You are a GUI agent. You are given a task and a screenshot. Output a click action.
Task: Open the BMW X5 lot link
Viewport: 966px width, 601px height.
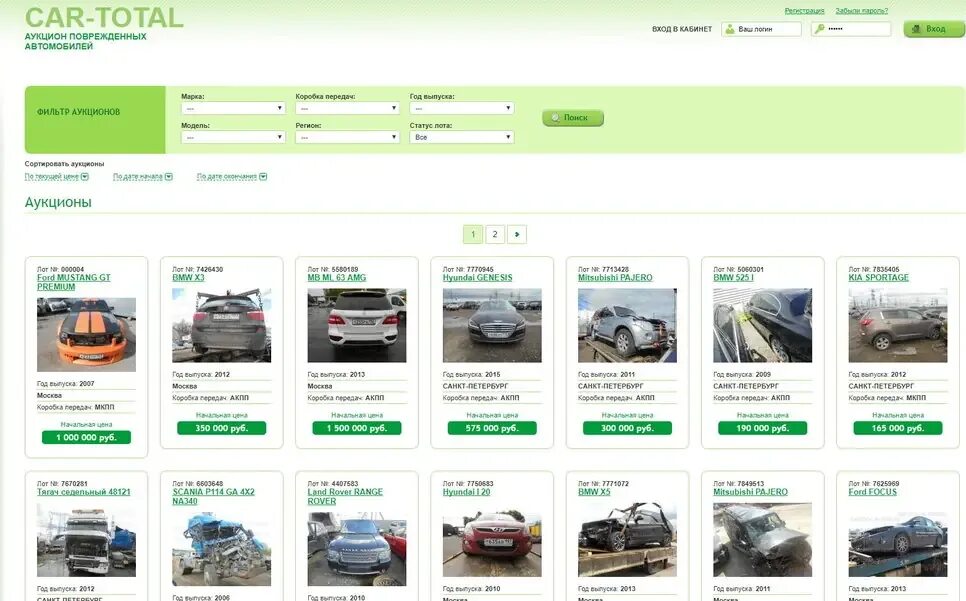click(594, 492)
